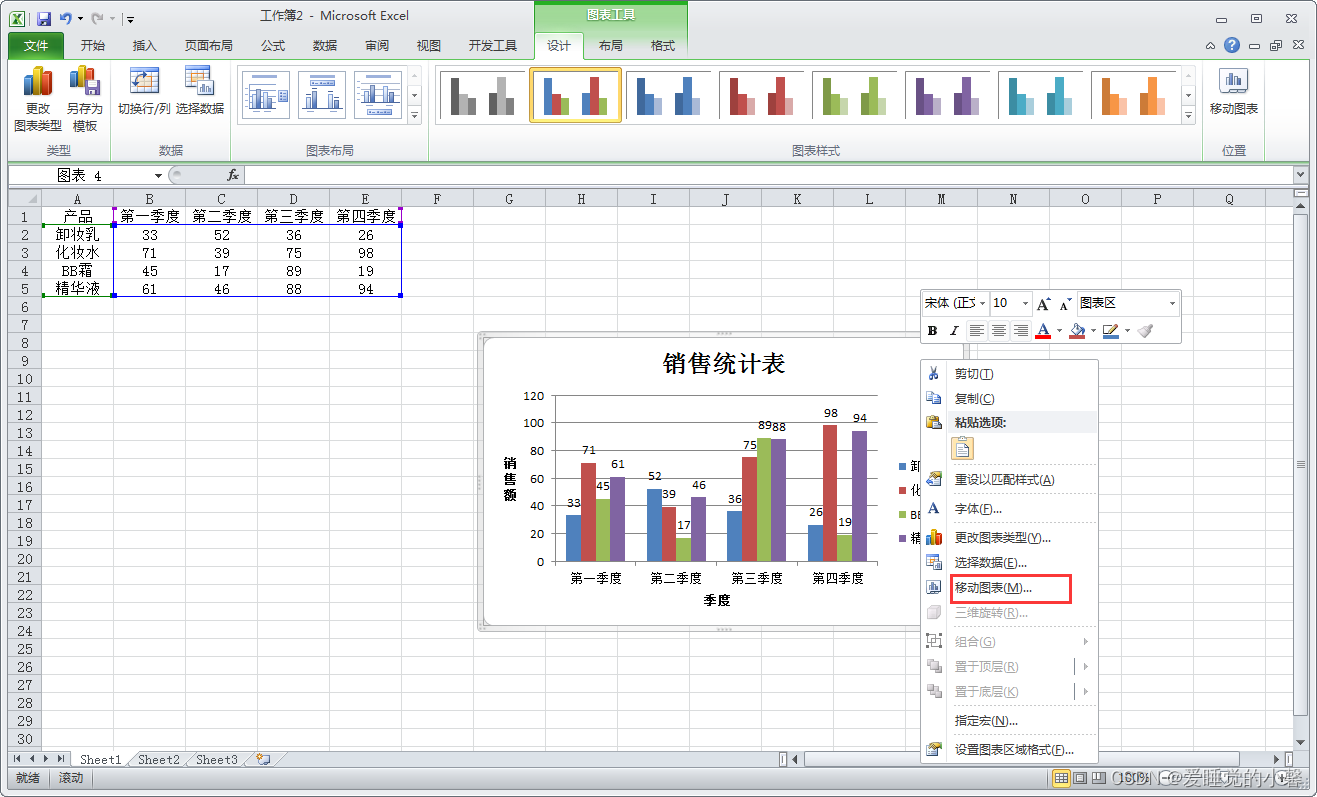Image resolution: width=1317 pixels, height=797 pixels.
Task: Click red font color A button
Action: 1043,330
